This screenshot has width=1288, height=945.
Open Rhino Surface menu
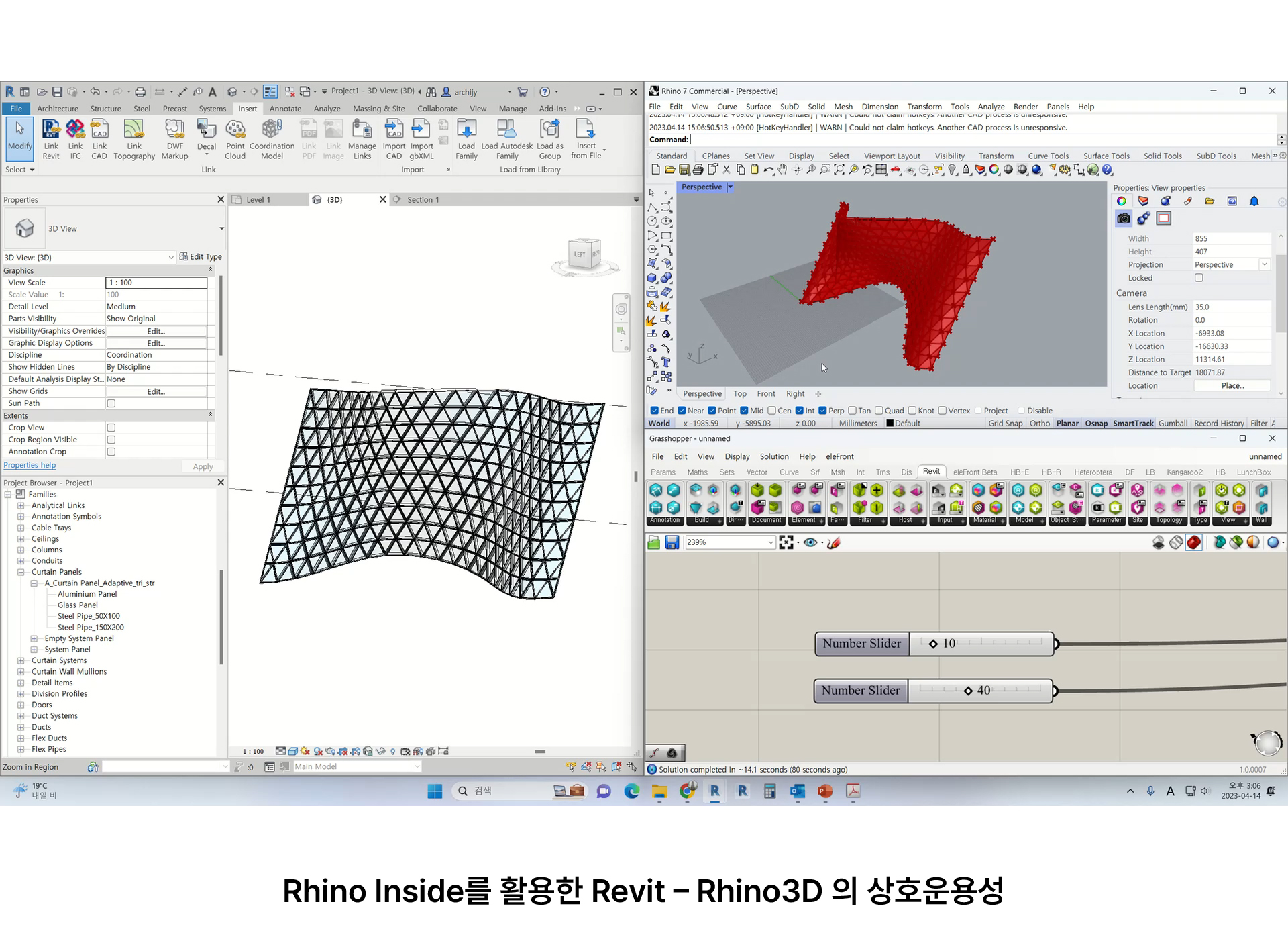click(758, 107)
